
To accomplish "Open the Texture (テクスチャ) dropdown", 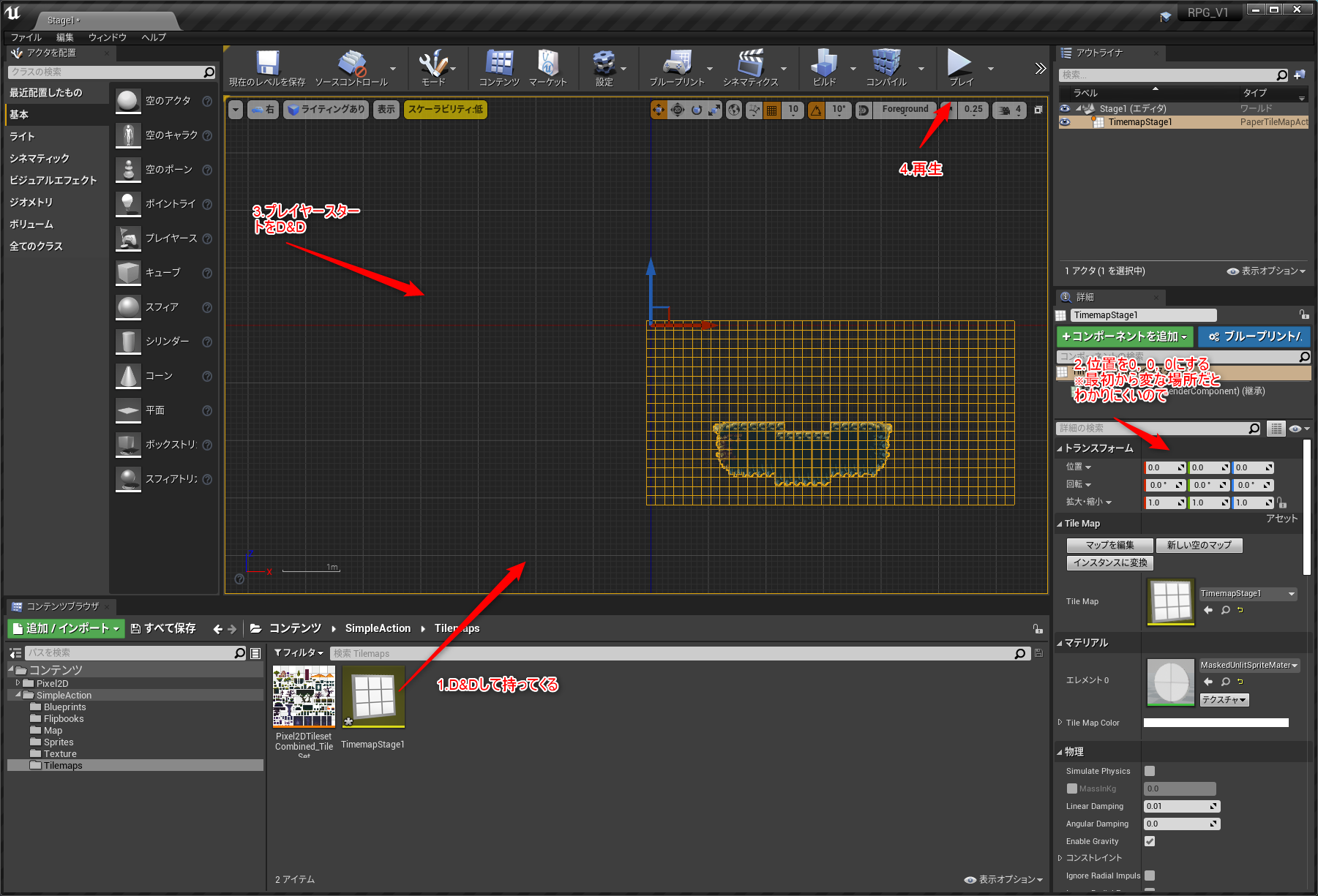I will [1224, 700].
